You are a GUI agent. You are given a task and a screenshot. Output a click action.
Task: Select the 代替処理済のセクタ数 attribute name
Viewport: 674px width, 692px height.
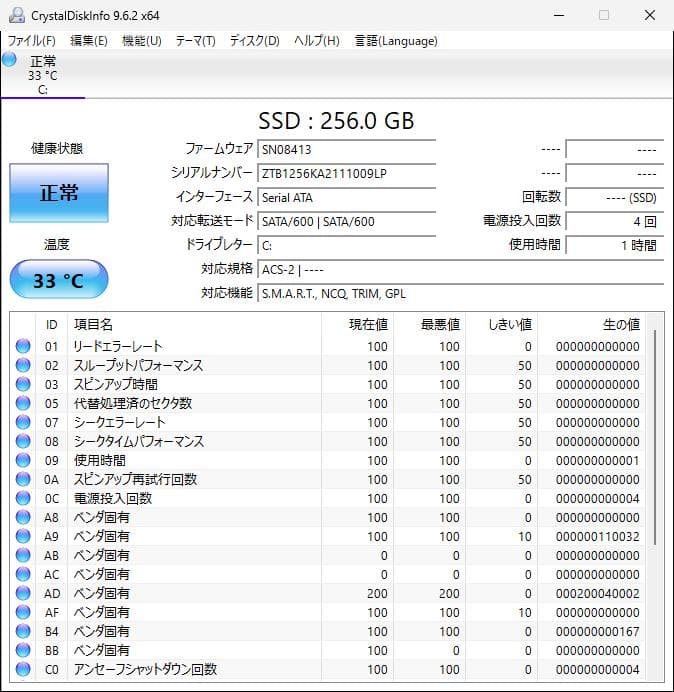point(133,403)
